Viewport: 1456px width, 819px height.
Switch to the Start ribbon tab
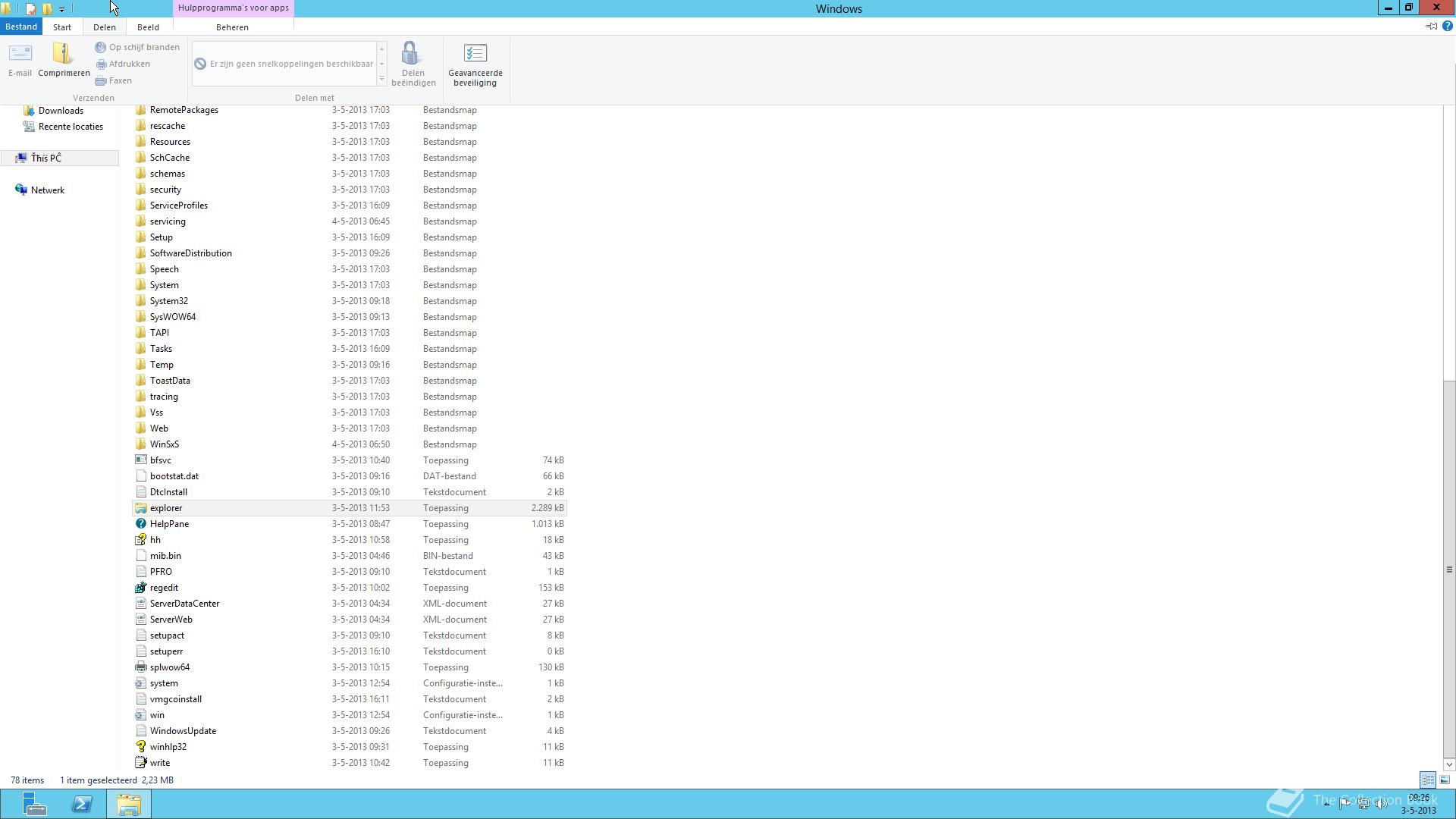click(x=62, y=27)
